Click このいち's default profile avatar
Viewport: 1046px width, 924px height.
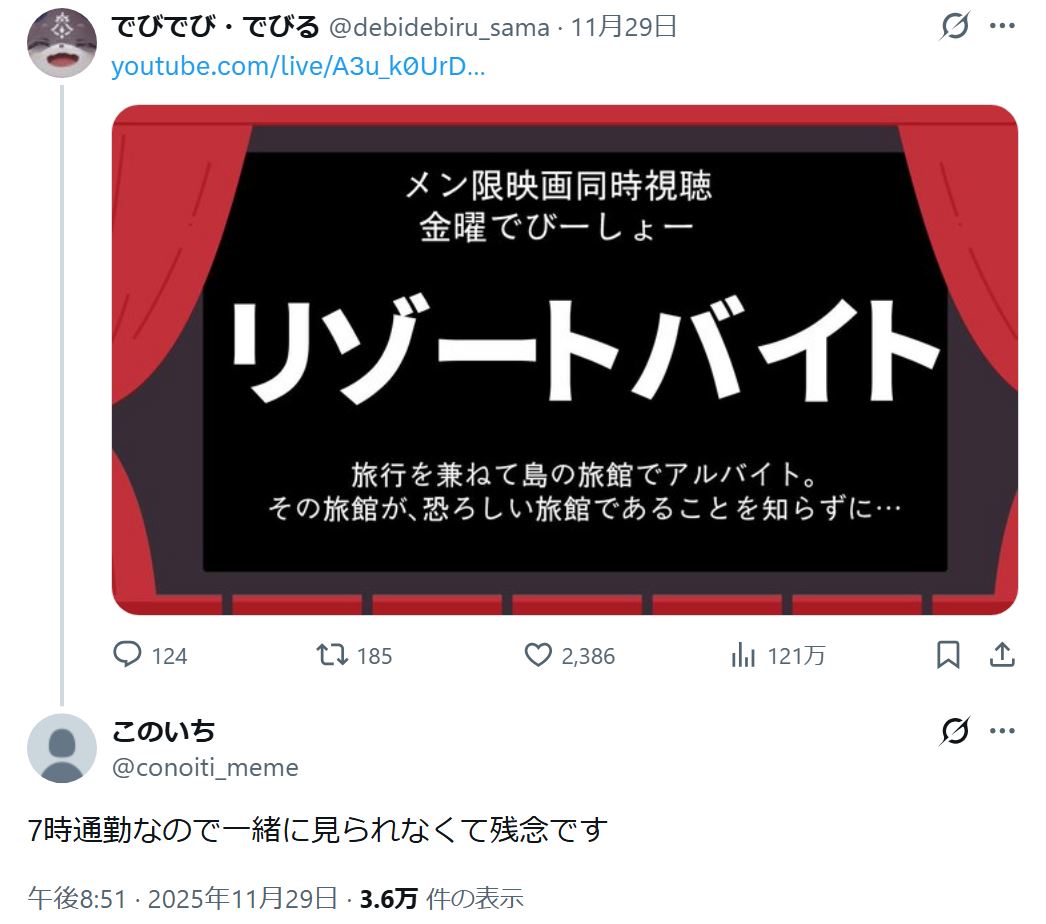61,749
